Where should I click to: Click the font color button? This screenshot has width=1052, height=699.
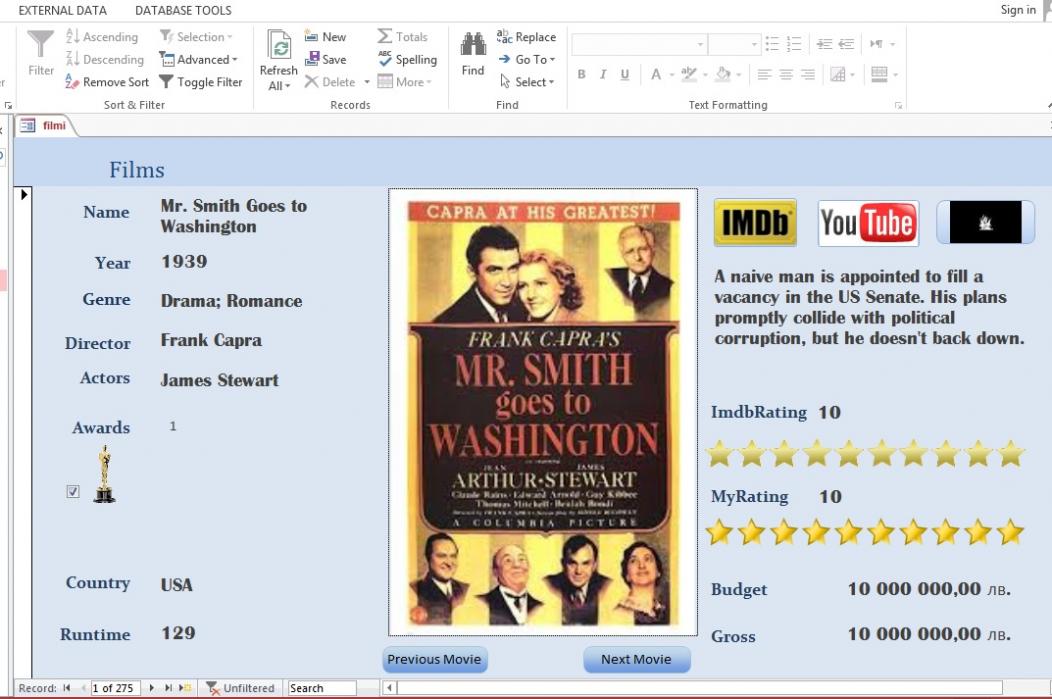pos(656,74)
